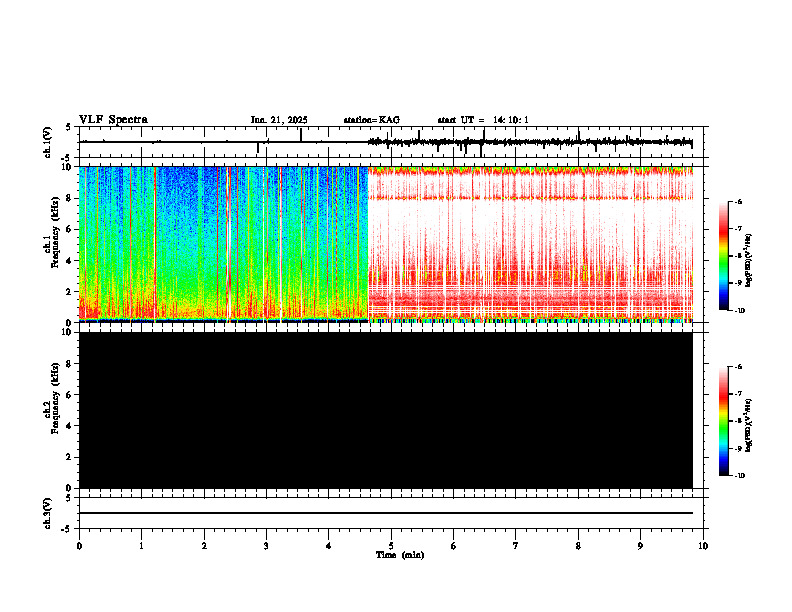
Task: Select the "start UT = 14:10: 1" text
Action: [x=483, y=120]
